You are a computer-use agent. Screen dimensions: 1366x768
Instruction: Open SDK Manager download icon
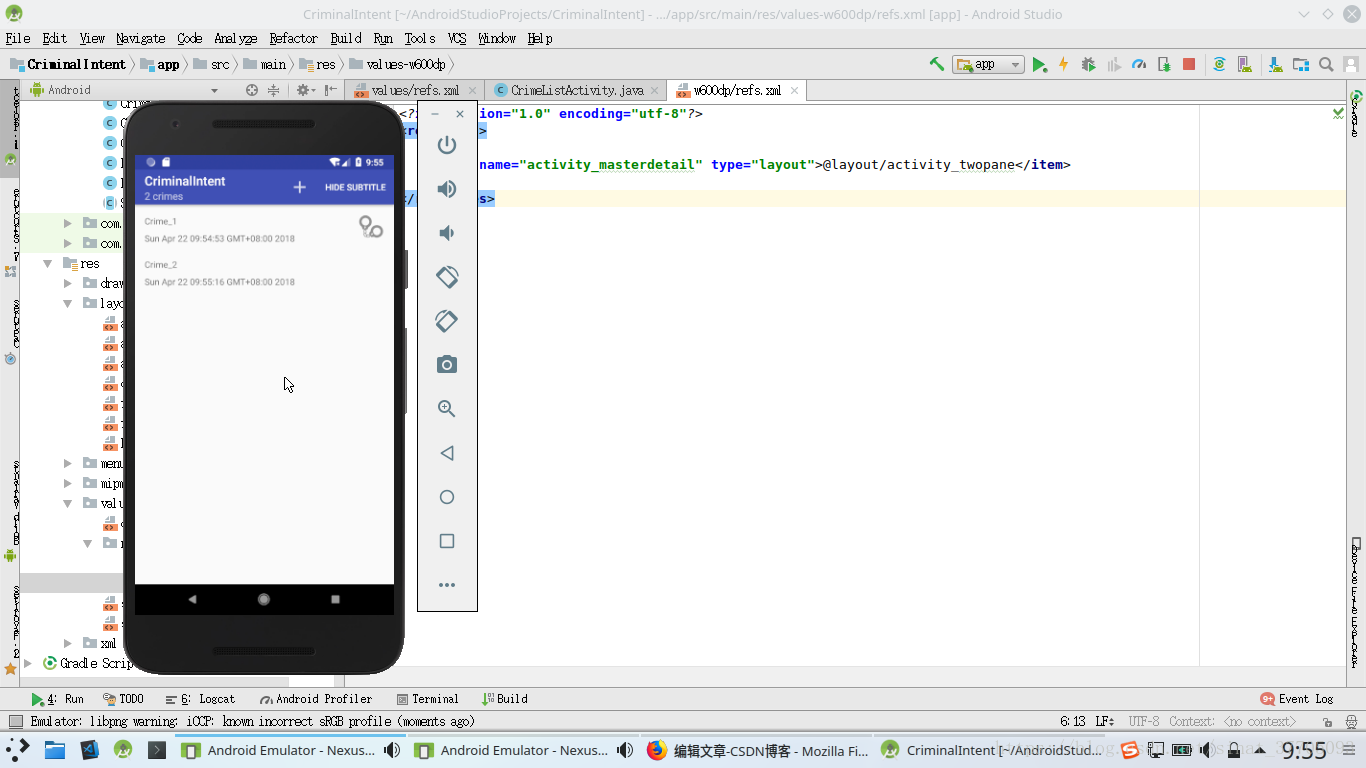pyautogui.click(x=1275, y=64)
